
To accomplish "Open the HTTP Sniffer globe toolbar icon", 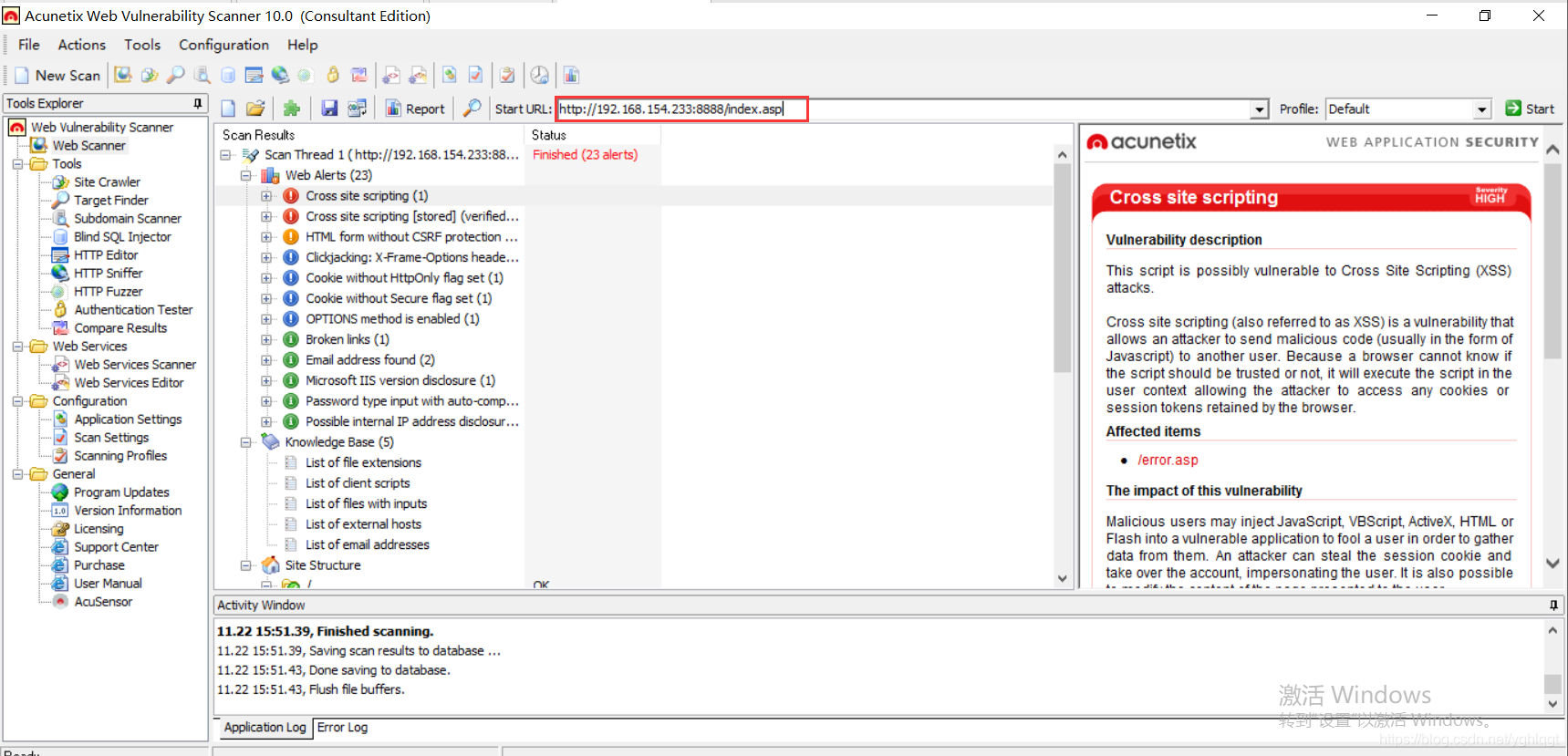I will pyautogui.click(x=280, y=75).
